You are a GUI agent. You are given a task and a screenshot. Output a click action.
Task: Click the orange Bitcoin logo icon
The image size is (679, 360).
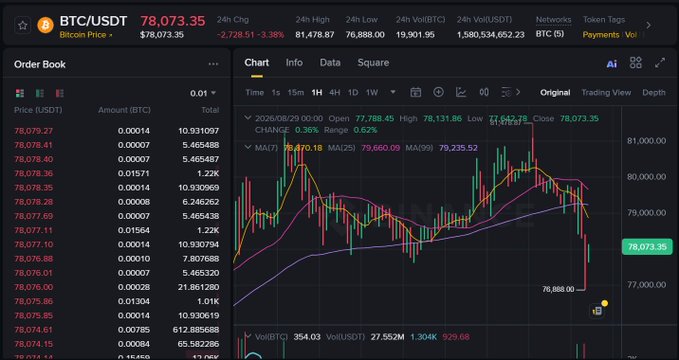[x=45, y=26]
